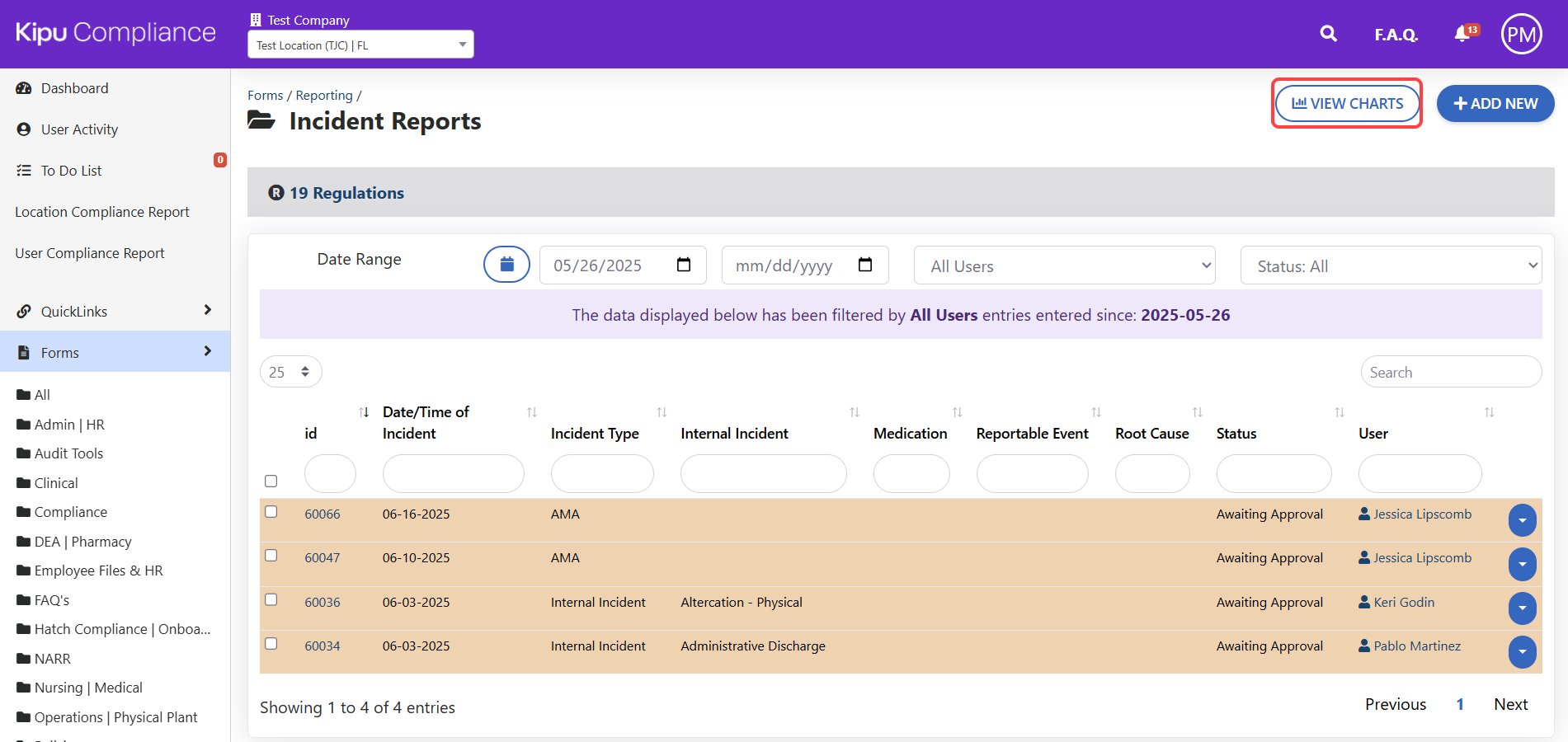
Task: Click the View Charts button
Action: [1346, 104]
